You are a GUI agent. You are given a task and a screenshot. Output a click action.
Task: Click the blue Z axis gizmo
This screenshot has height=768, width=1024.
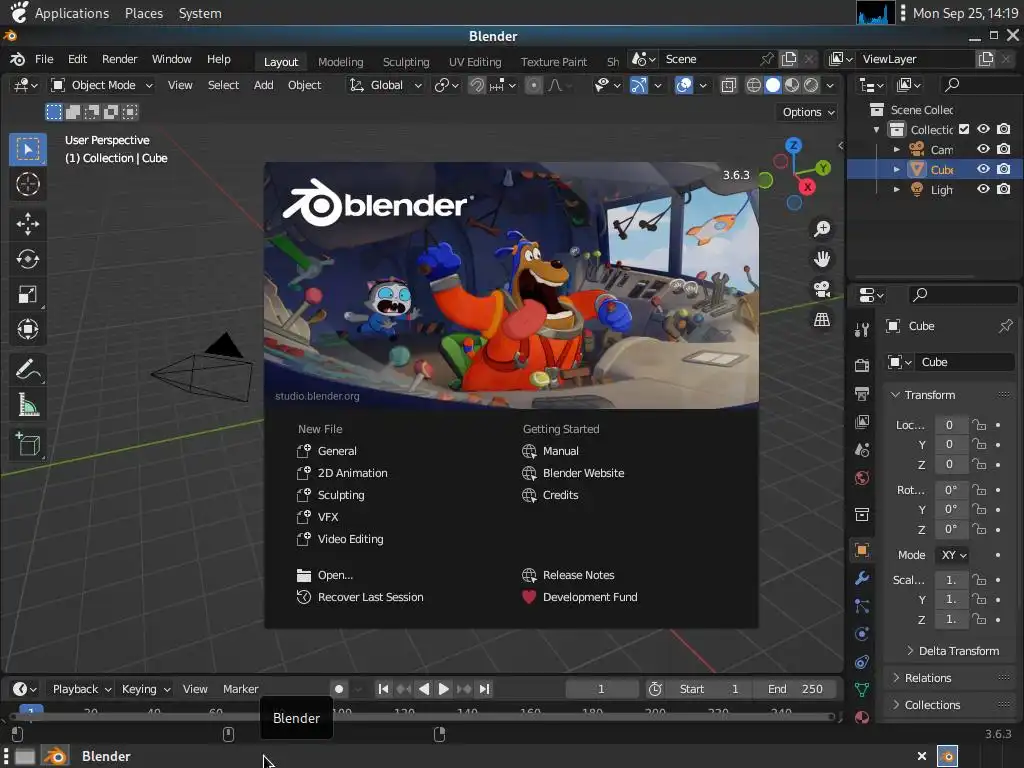793,146
